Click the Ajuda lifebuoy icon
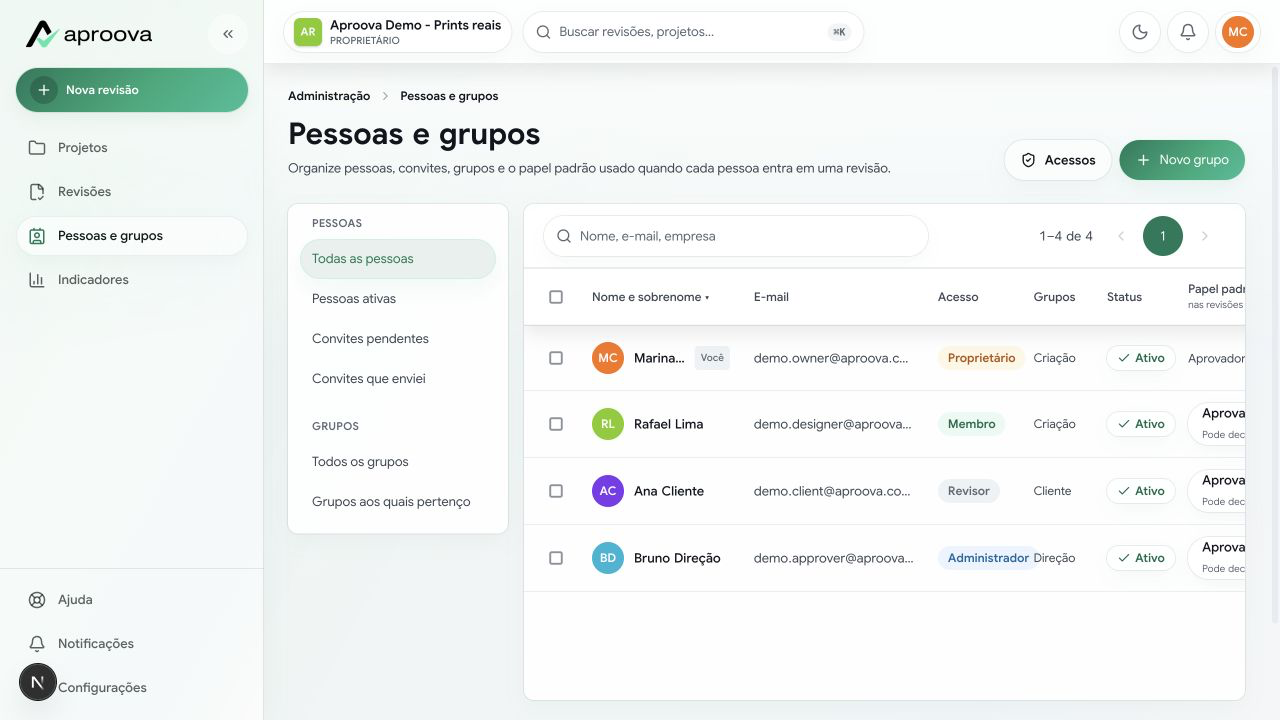The width and height of the screenshot is (1280, 720). [x=37, y=600]
